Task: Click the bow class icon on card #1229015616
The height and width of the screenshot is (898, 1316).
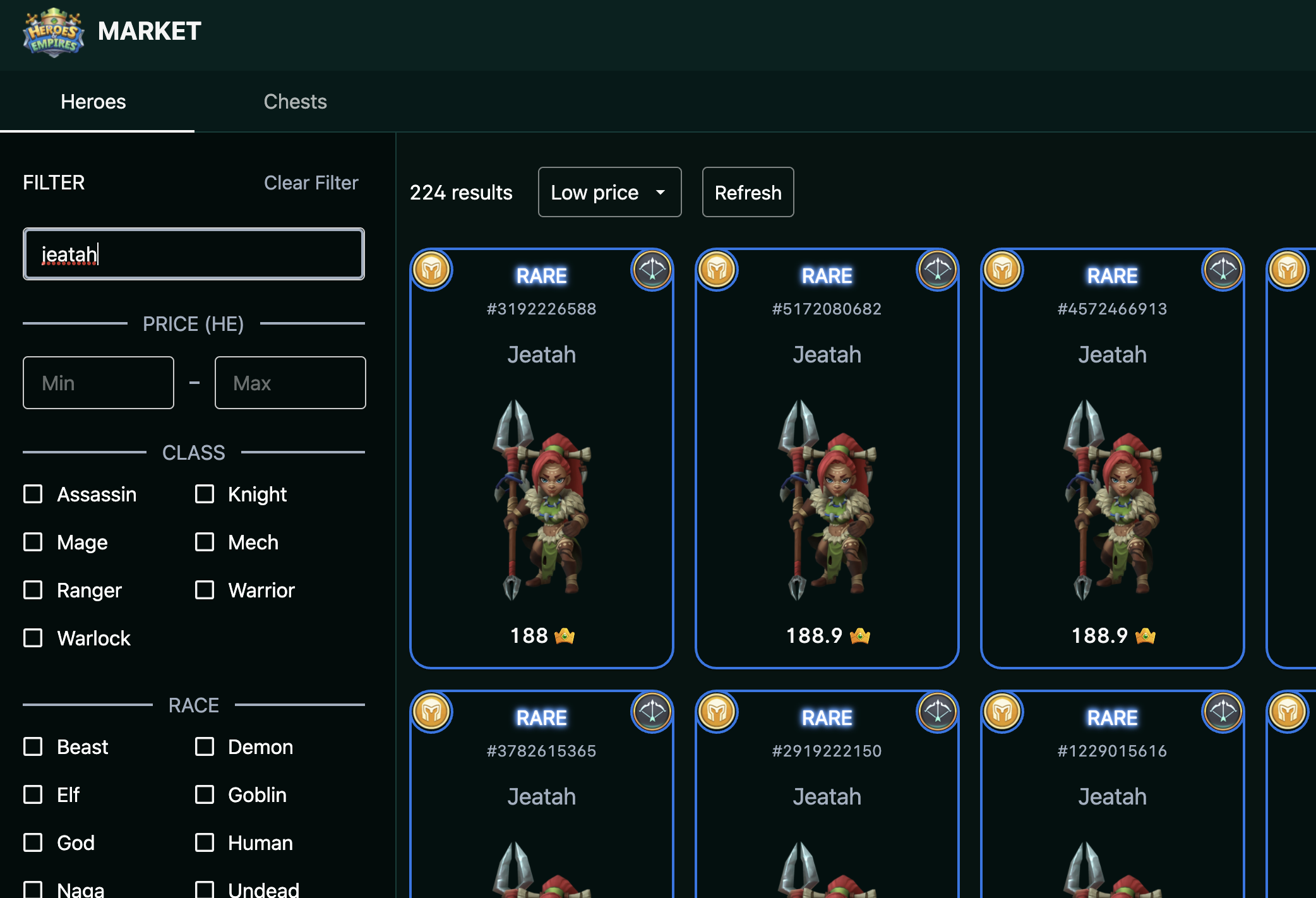Action: (1223, 712)
